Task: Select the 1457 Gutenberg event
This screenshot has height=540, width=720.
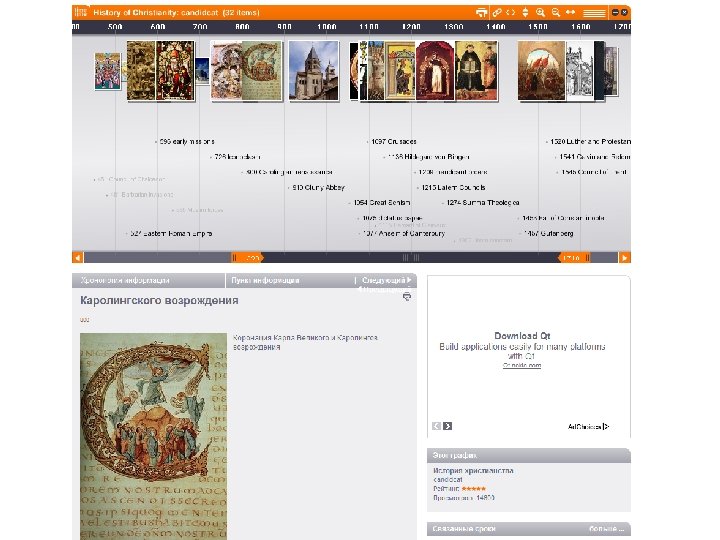Action: tap(549, 233)
